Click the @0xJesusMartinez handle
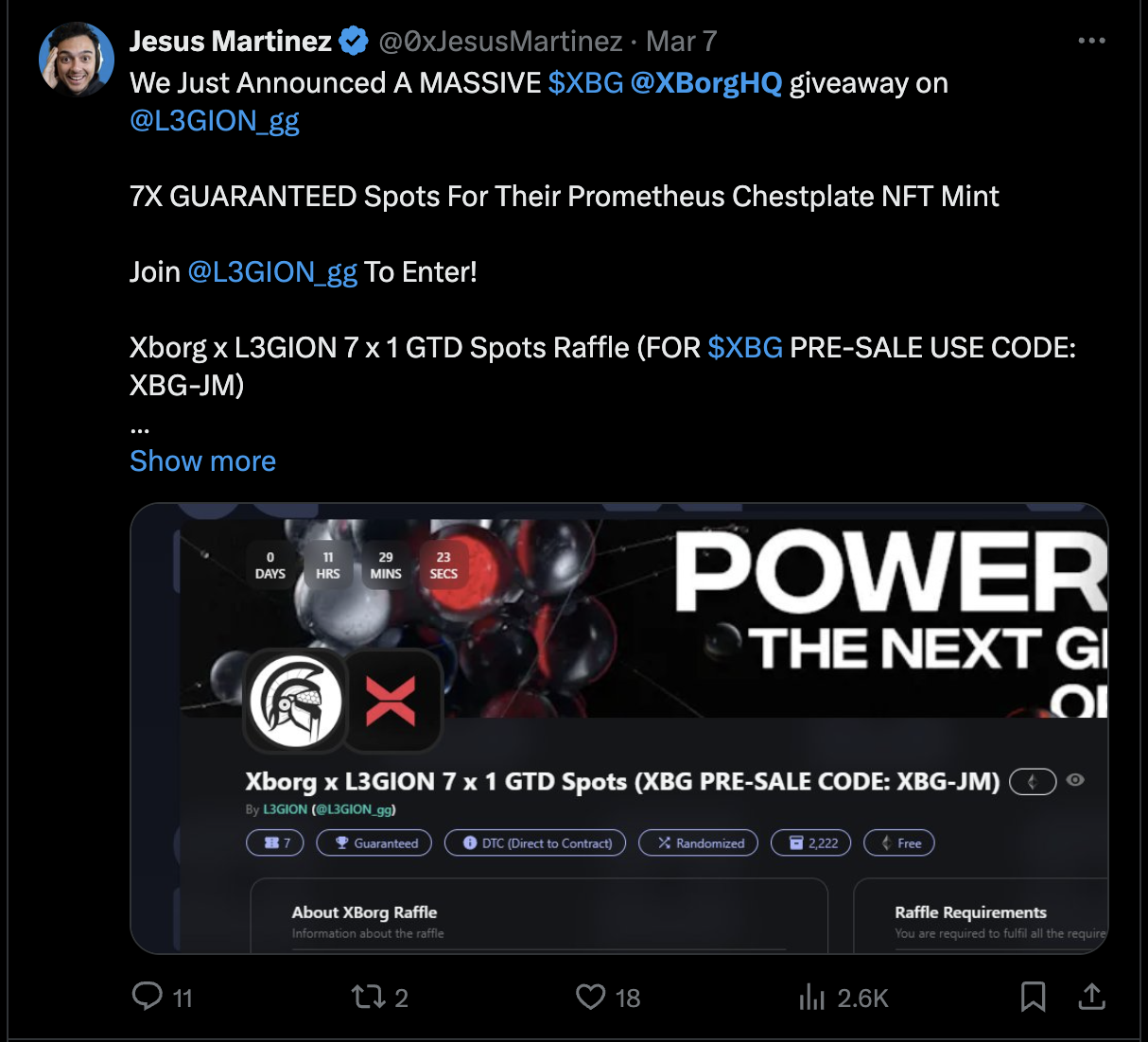The height and width of the screenshot is (1042, 1148). pyautogui.click(x=500, y=41)
